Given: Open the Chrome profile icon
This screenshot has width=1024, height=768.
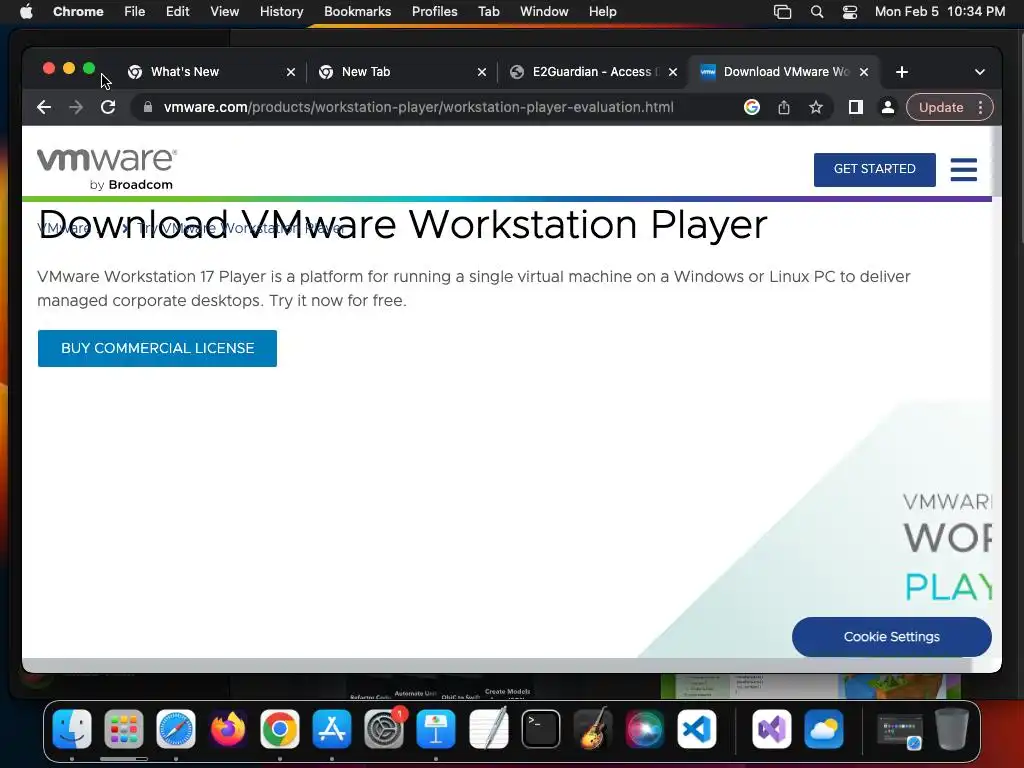Looking at the screenshot, I should coord(888,107).
